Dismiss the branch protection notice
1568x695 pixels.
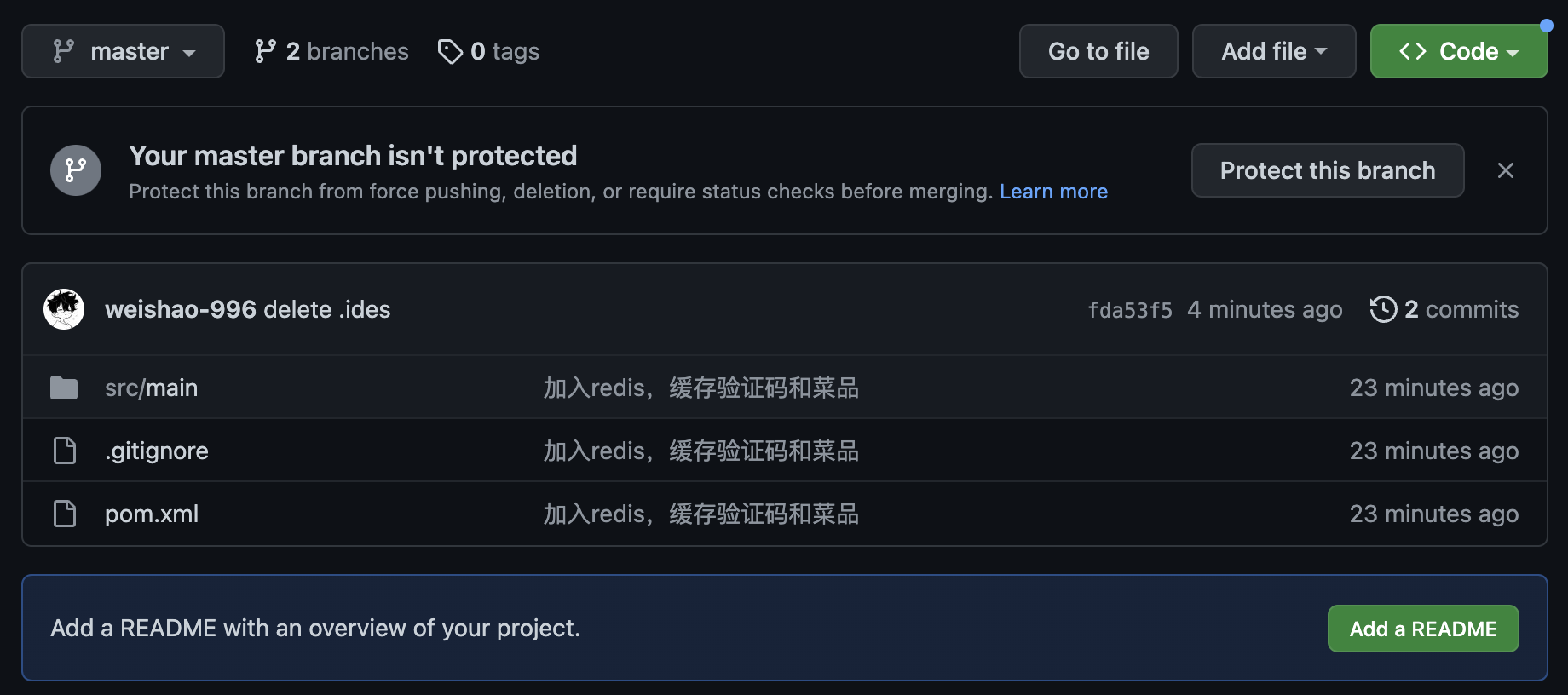tap(1505, 170)
